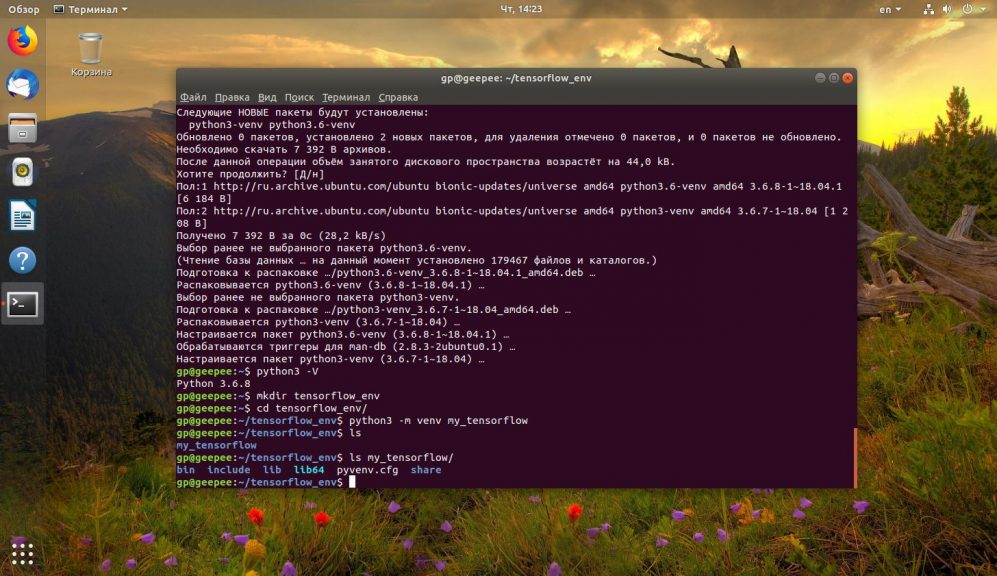997x576 pixels.
Task: Click the 'python3 -V' command line
Action: click(x=287, y=371)
